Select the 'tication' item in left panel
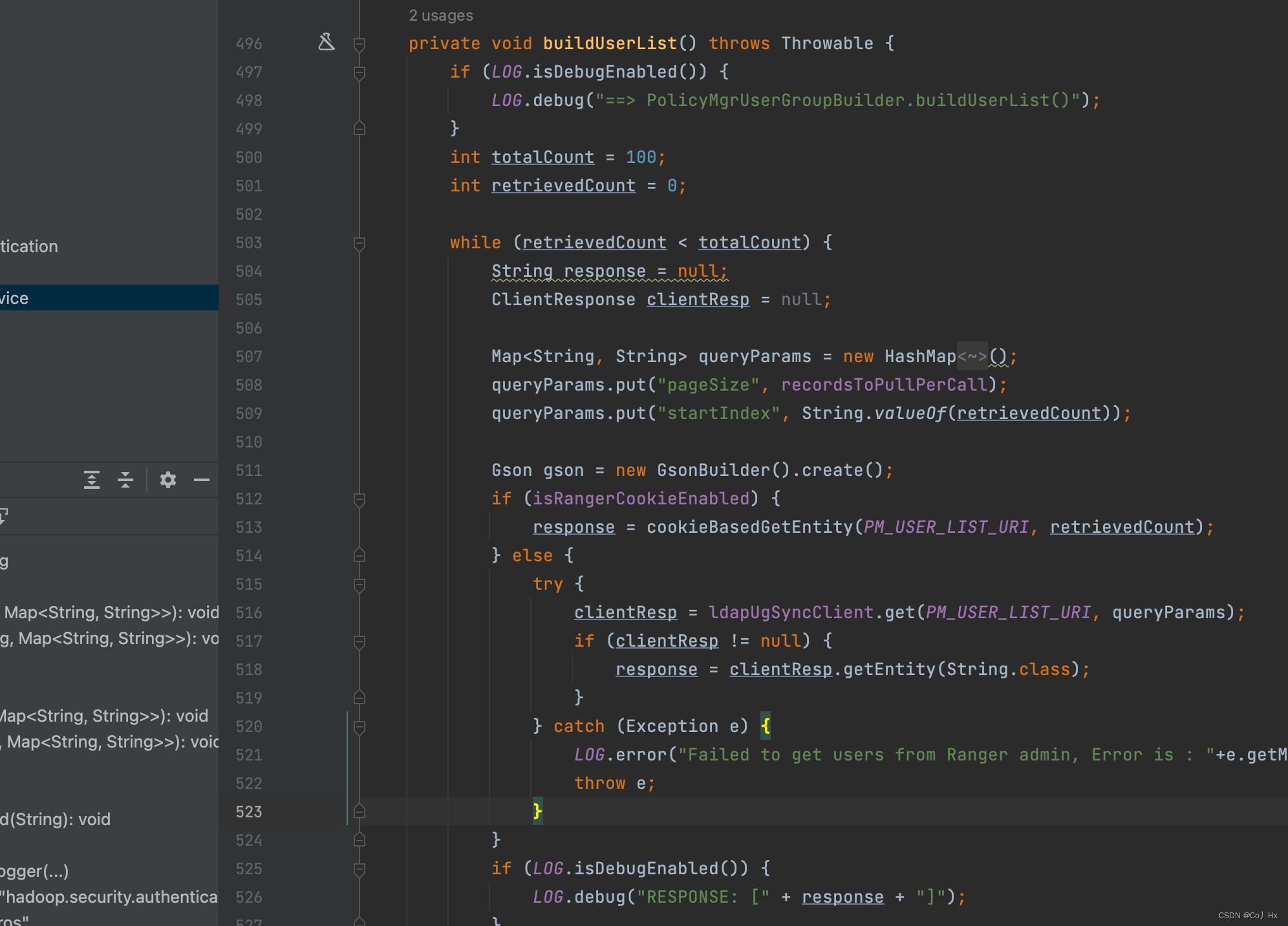 click(29, 246)
